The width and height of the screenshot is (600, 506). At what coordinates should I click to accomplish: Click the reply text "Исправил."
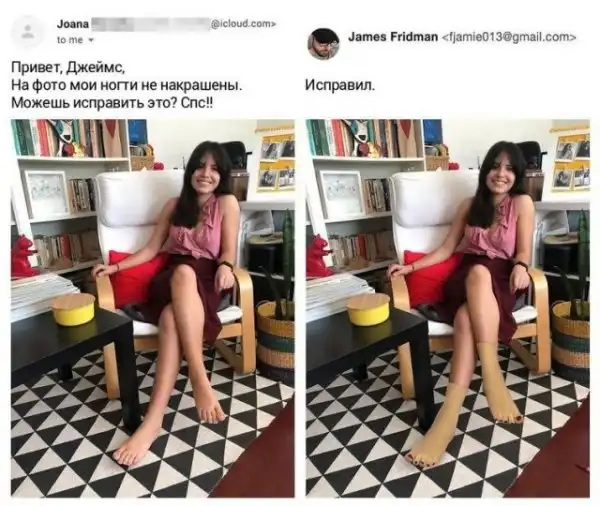tap(340, 85)
